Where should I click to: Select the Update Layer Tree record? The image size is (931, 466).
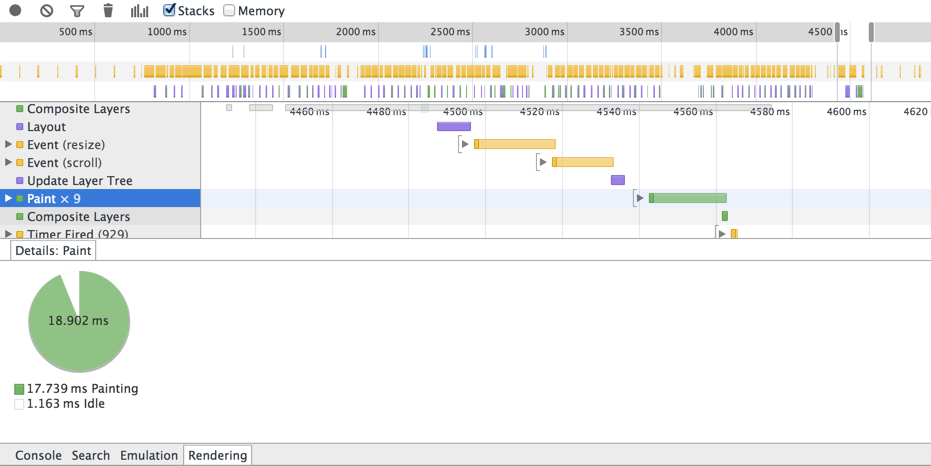(79, 181)
